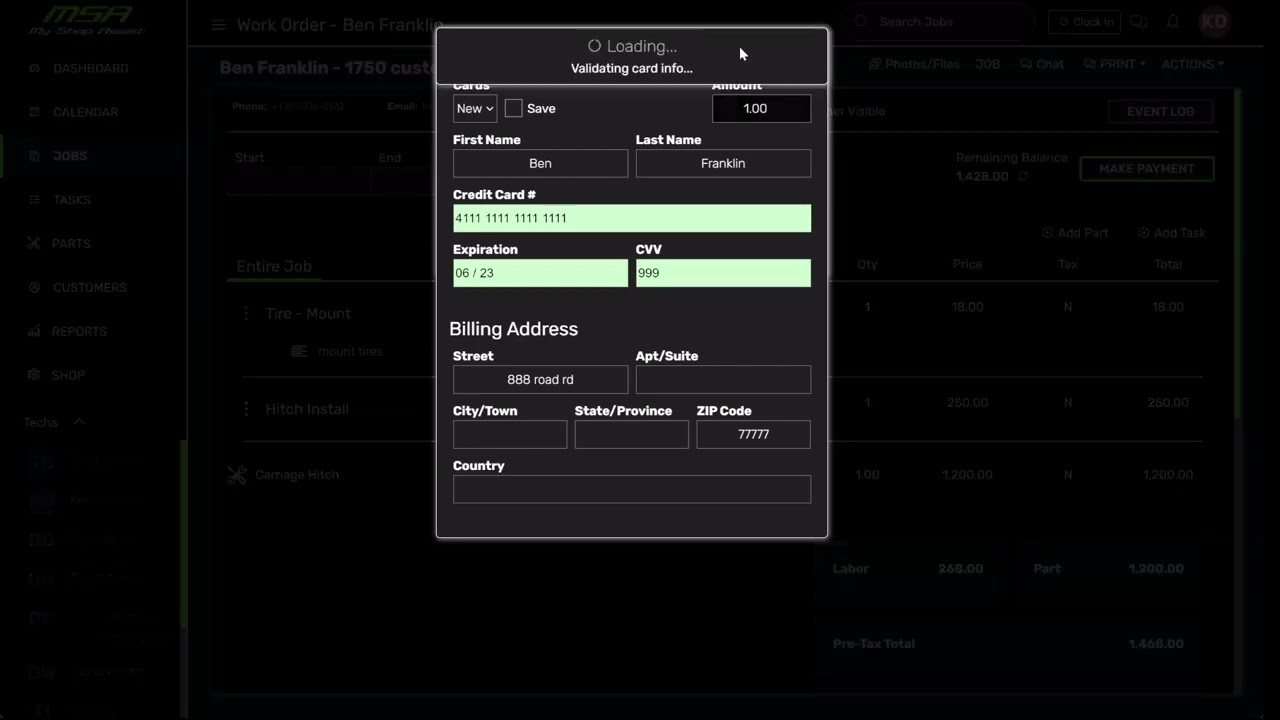Go to CALENDAR in the sidebar
Viewport: 1280px width, 720px height.
(85, 112)
